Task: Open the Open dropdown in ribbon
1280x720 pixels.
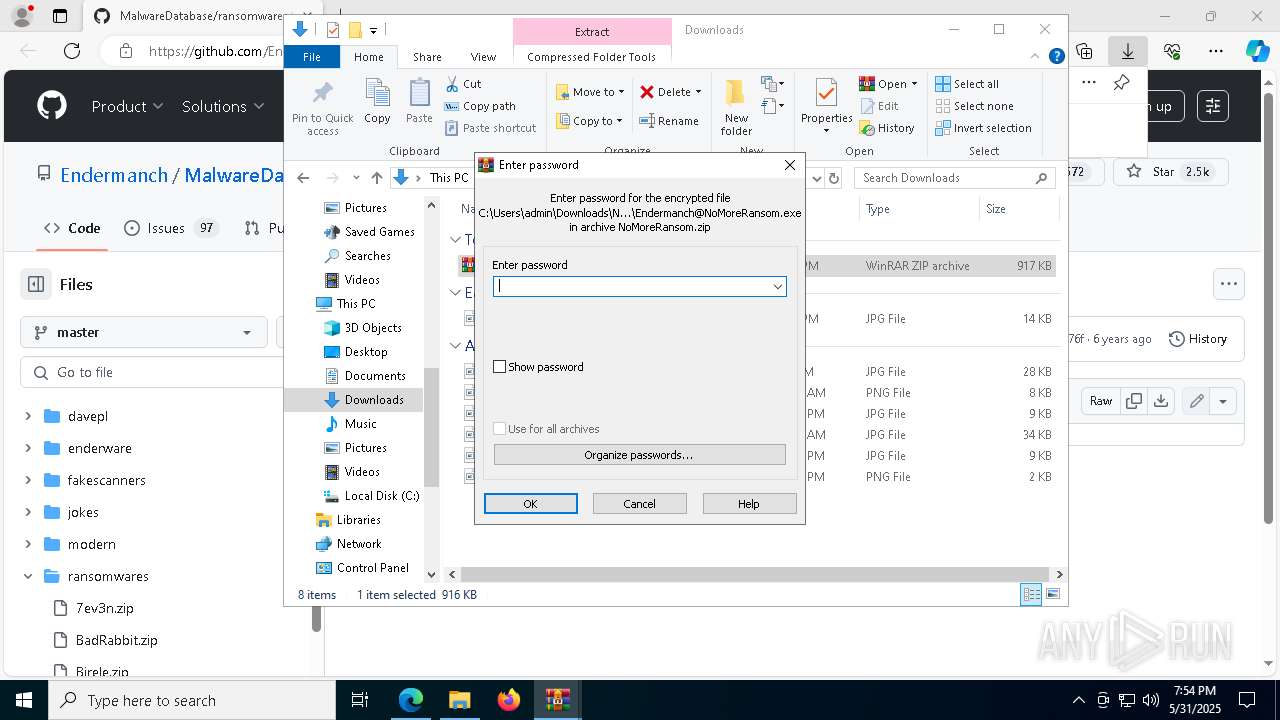Action: [x=888, y=84]
